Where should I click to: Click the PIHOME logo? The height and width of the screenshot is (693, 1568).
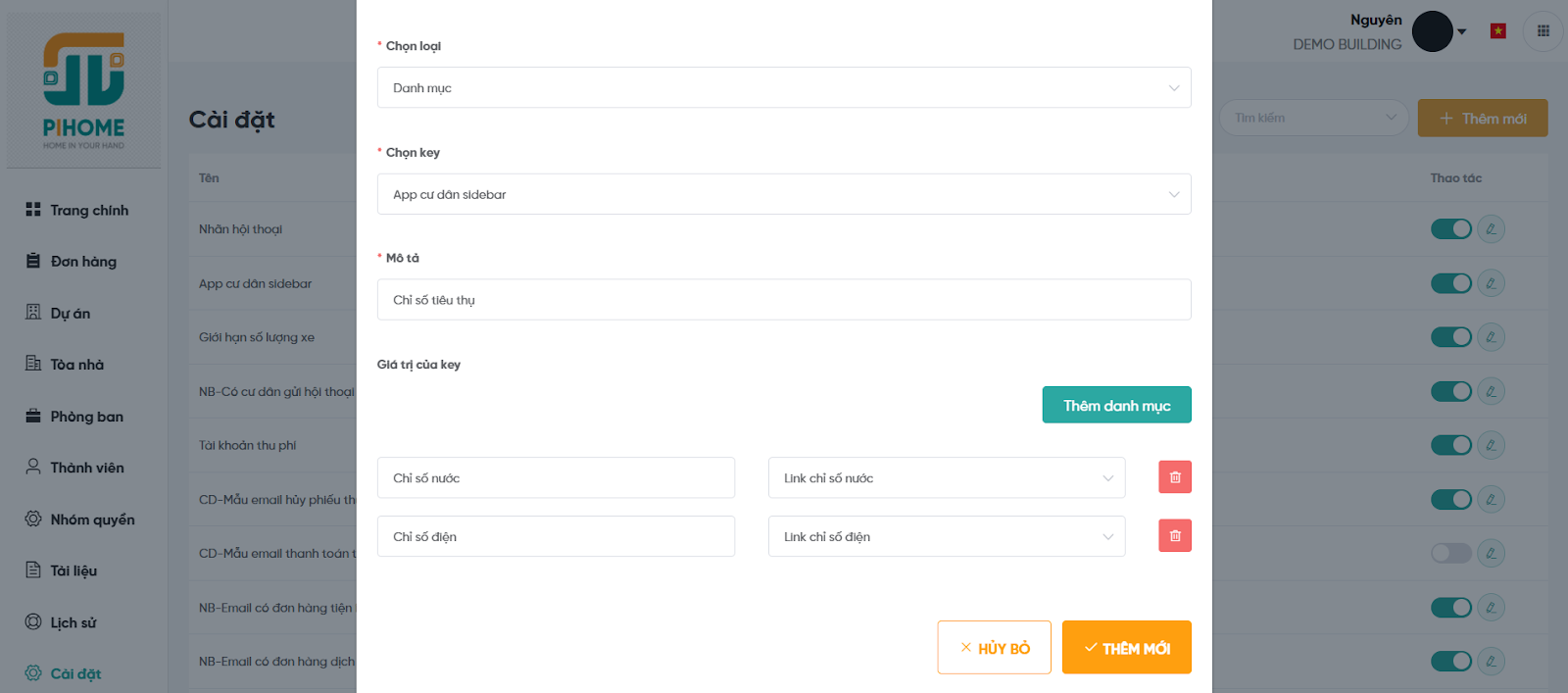pos(83,90)
